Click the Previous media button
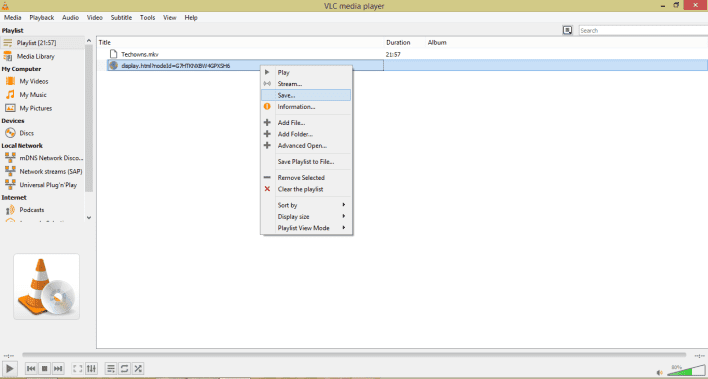708x379 pixels. pos(31,369)
